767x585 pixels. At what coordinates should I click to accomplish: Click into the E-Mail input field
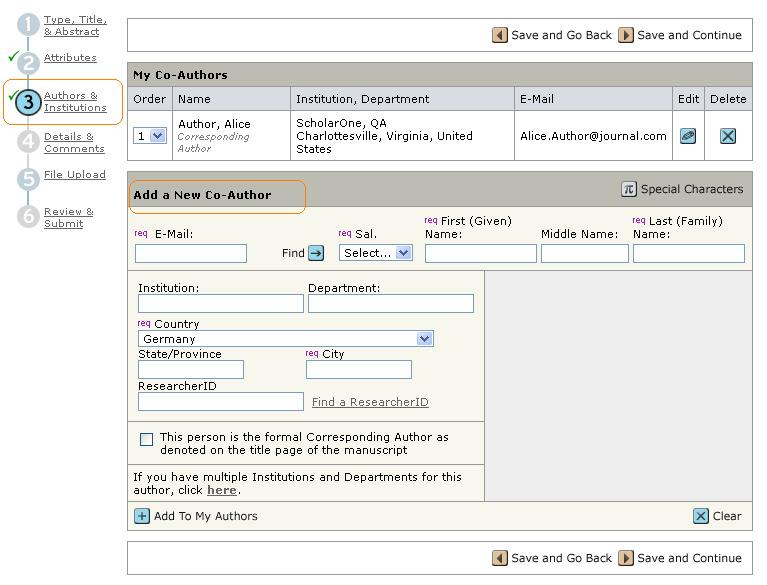pyautogui.click(x=191, y=254)
